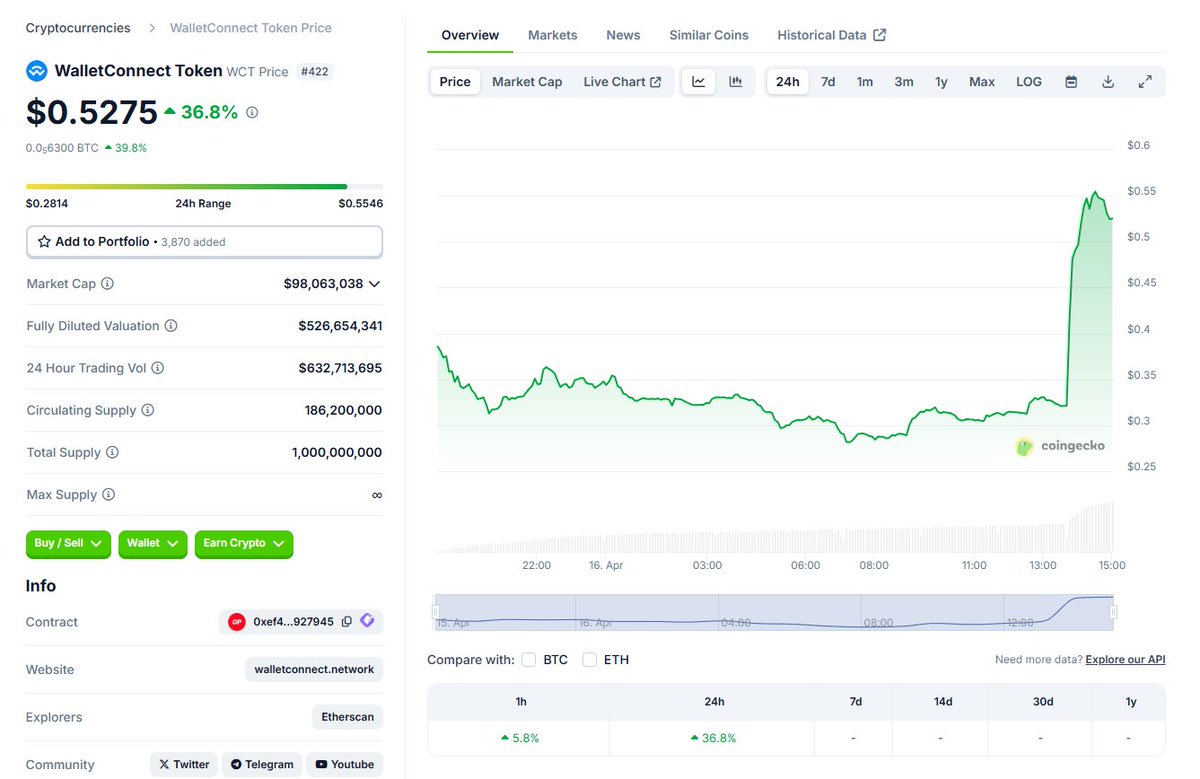Open the Youtube community link
This screenshot has height=779, width=1200.
click(345, 765)
